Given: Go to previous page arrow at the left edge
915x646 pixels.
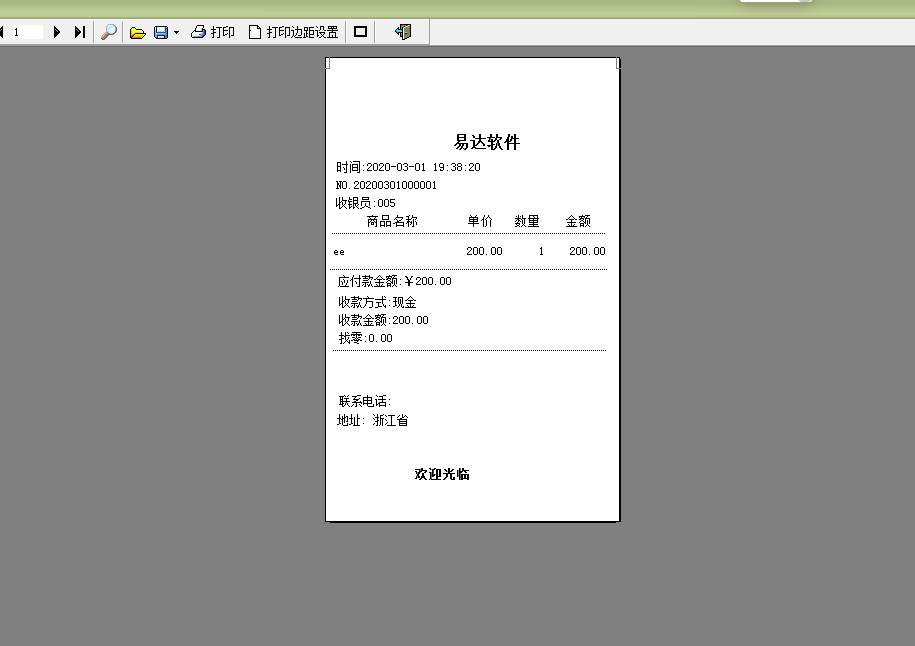Looking at the screenshot, I should [x=3, y=32].
